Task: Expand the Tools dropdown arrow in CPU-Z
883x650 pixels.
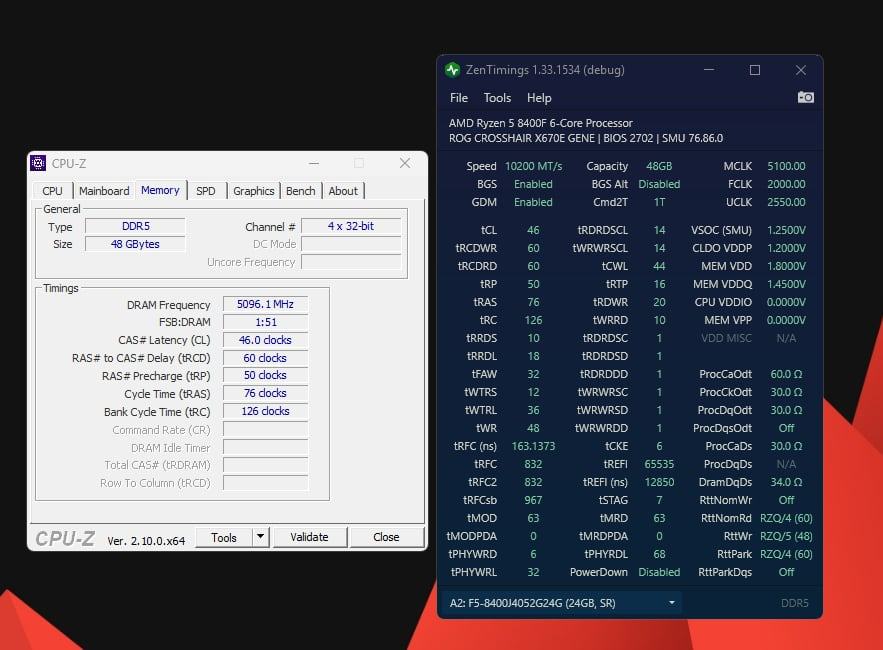Action: 260,537
